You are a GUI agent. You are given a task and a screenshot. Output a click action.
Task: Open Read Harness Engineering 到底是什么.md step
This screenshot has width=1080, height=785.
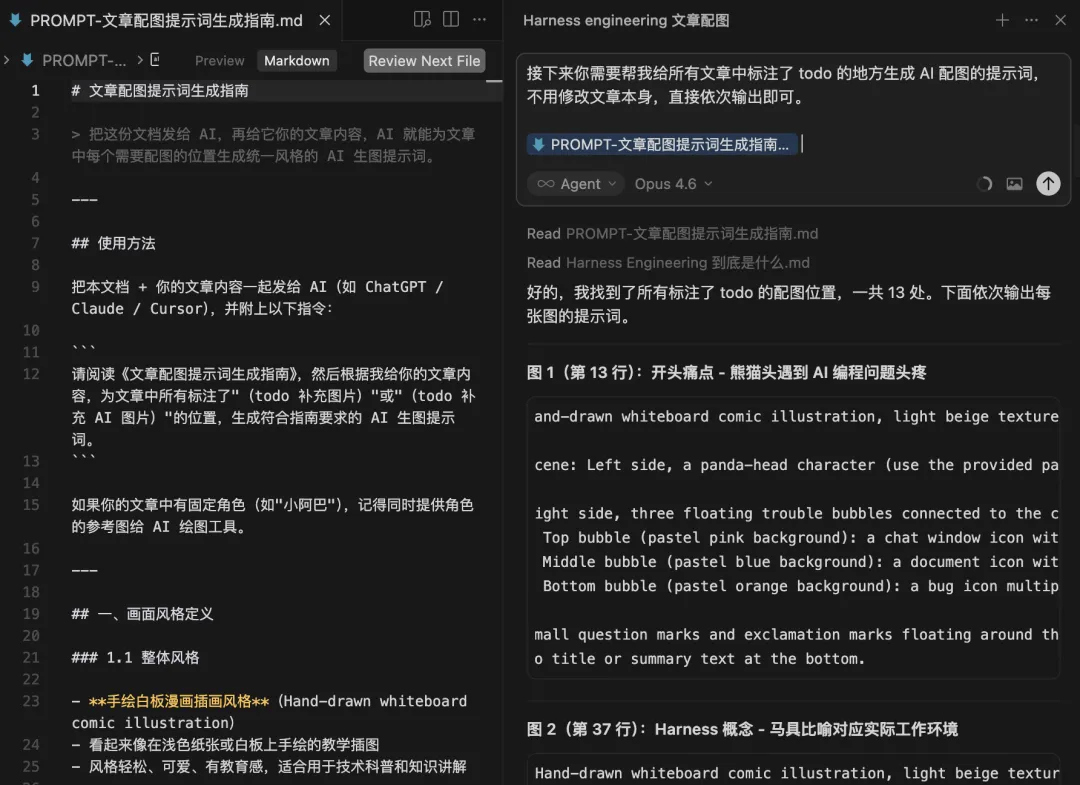(668, 262)
